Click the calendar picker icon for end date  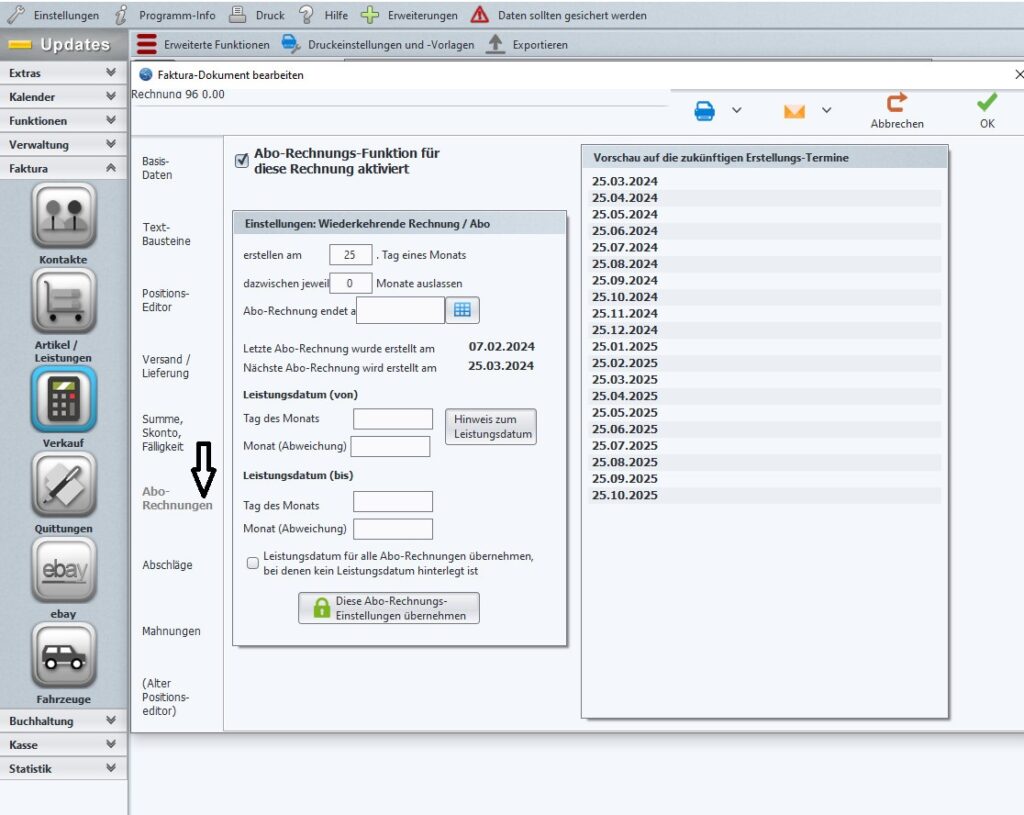point(462,311)
